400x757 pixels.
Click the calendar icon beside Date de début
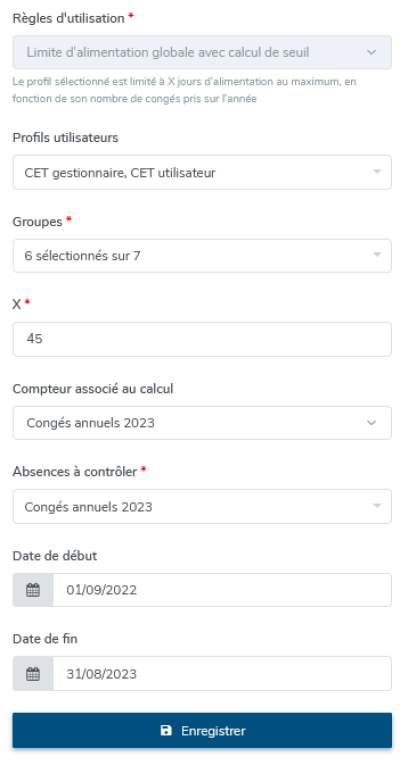[33, 589]
